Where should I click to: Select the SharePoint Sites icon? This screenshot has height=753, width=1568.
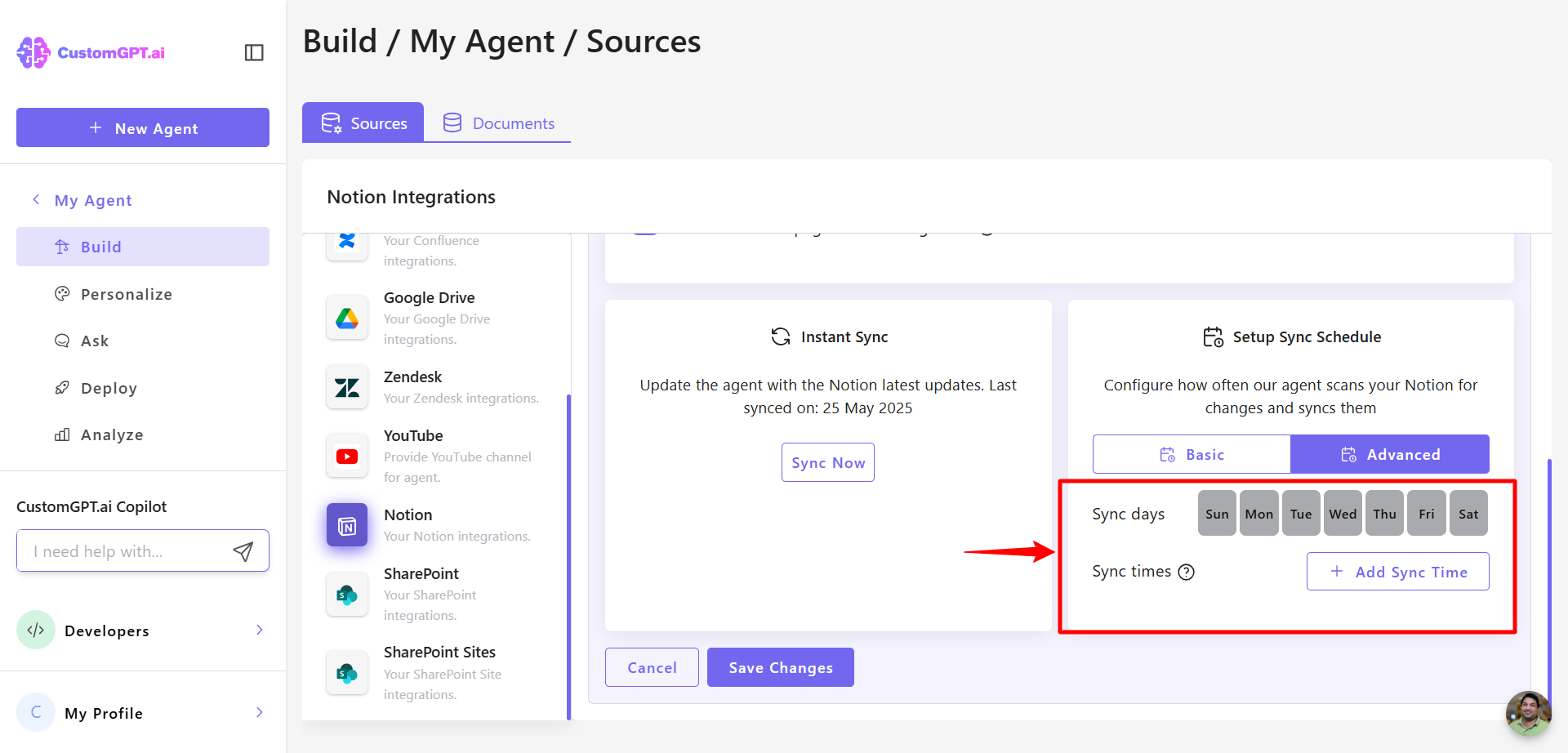[347, 673]
